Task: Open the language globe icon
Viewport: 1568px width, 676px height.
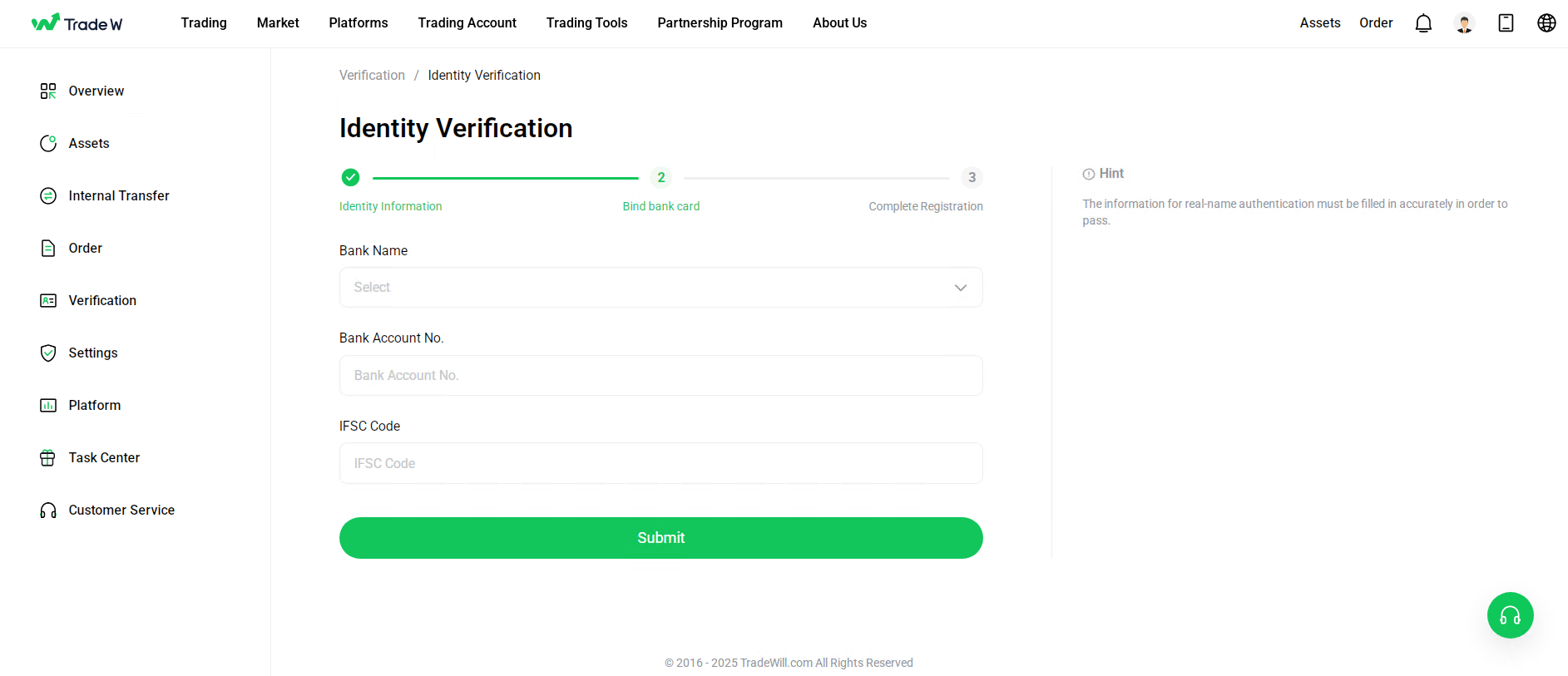Action: (1546, 23)
